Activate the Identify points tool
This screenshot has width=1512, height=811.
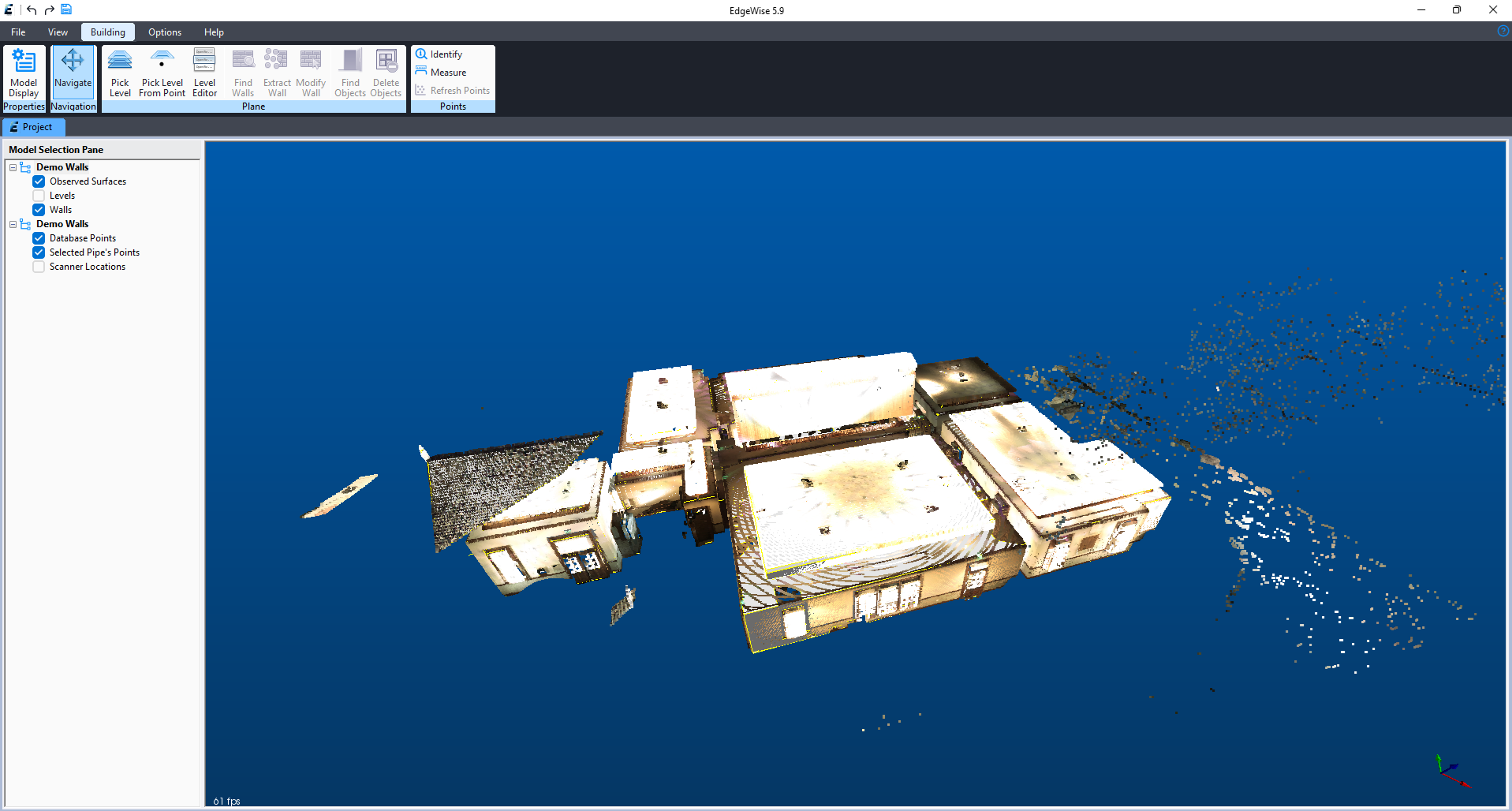pos(439,54)
